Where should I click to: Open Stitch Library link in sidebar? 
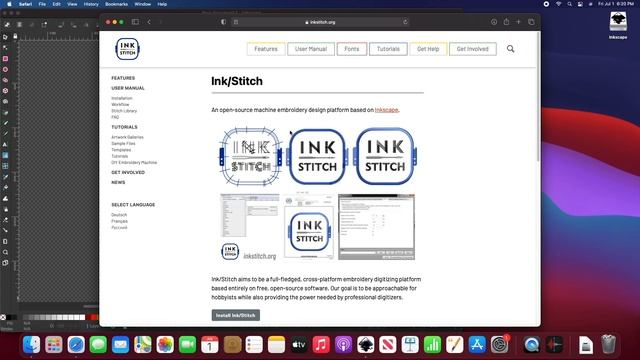[x=124, y=111]
